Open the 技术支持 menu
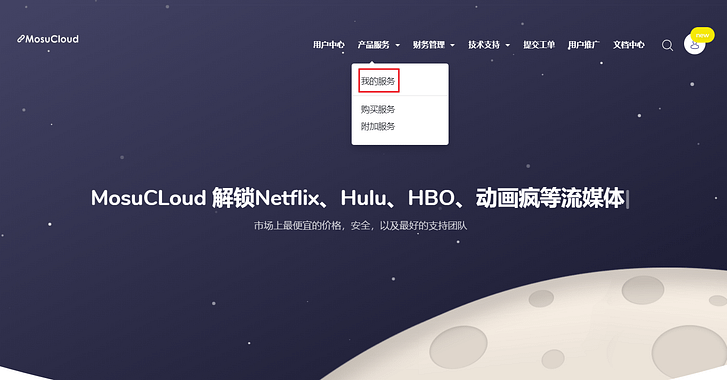 click(x=484, y=44)
